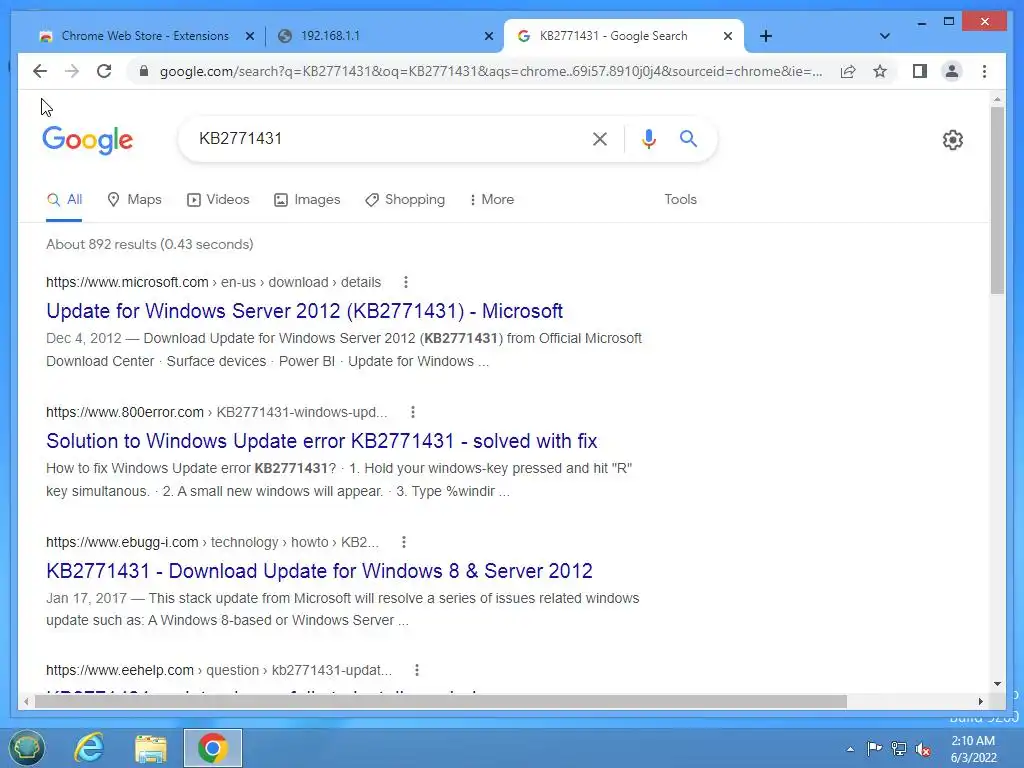
Task: Switch to Maps results
Action: pos(134,200)
